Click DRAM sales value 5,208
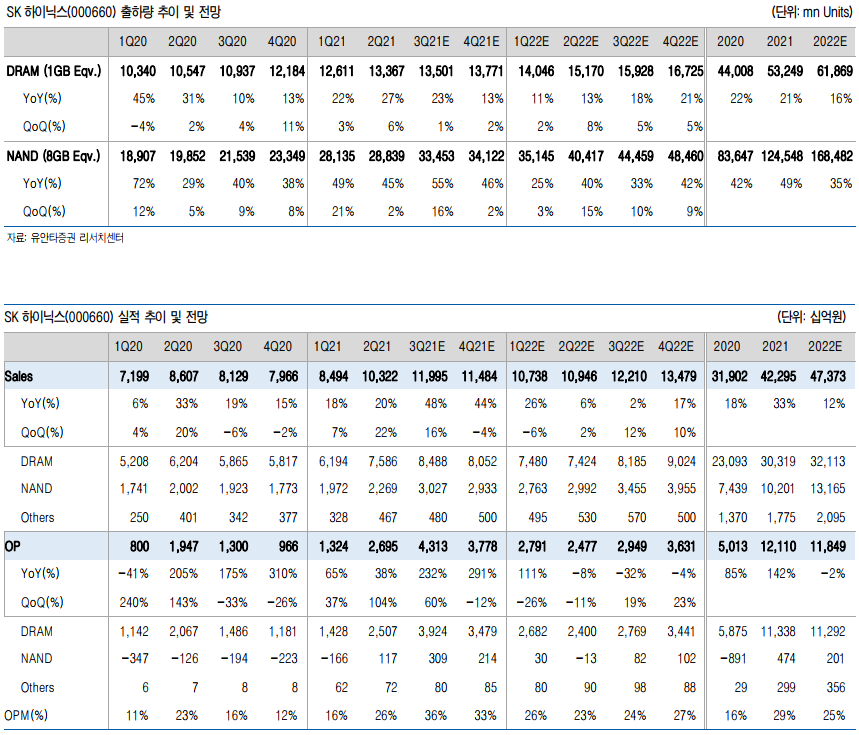 [x=134, y=462]
